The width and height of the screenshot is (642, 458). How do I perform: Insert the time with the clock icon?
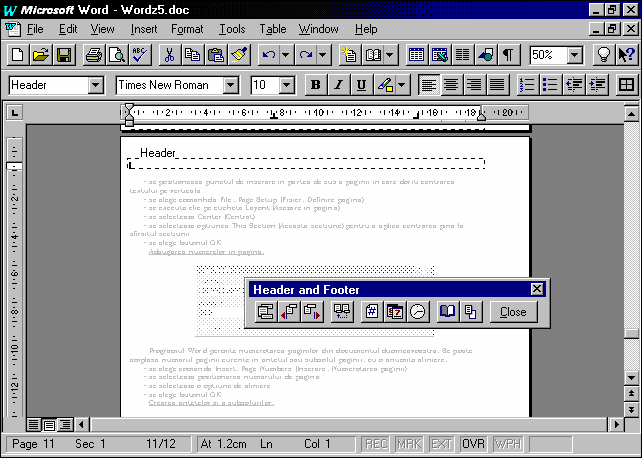(418, 312)
